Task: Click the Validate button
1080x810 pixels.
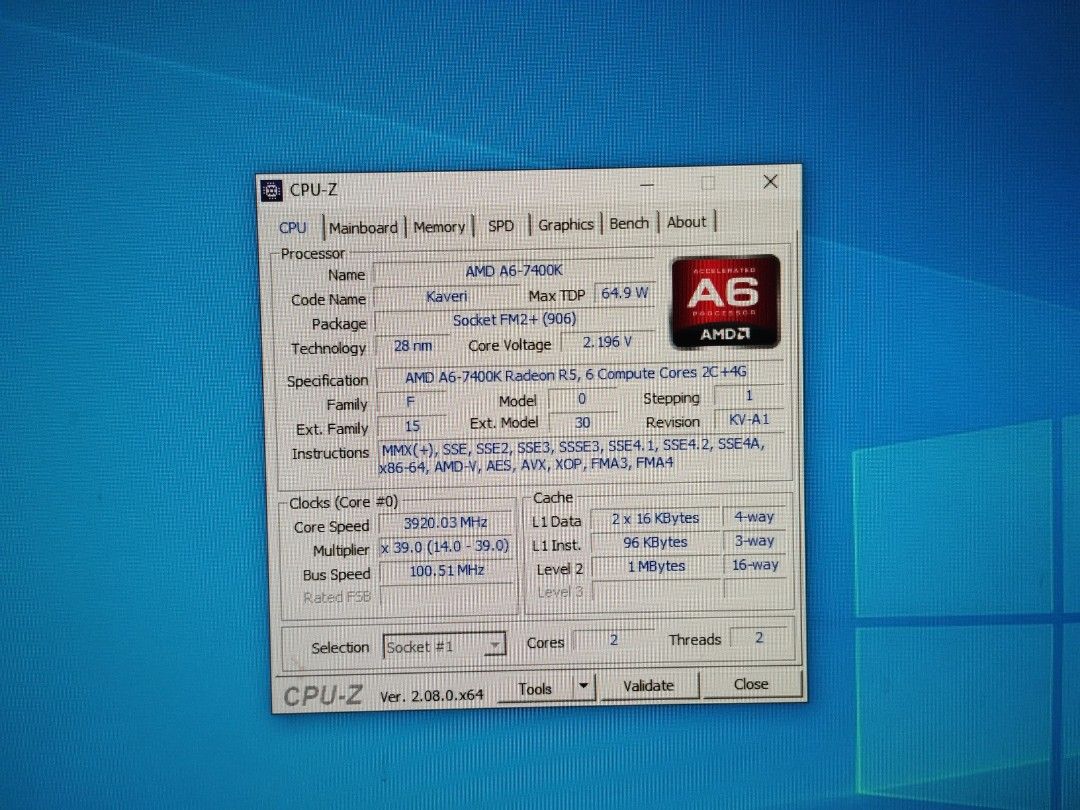Action: 649,685
